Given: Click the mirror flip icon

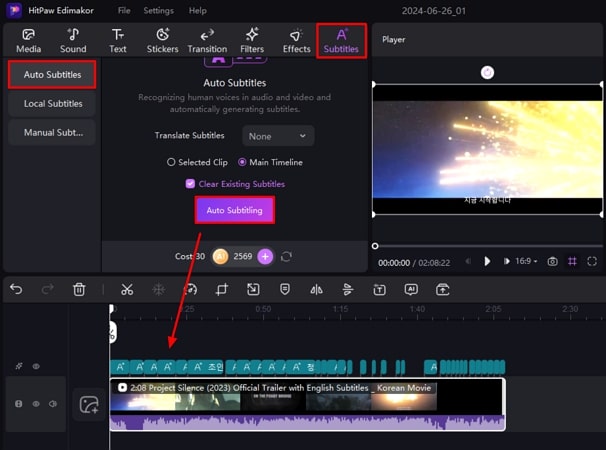Looking at the screenshot, I should [x=316, y=289].
